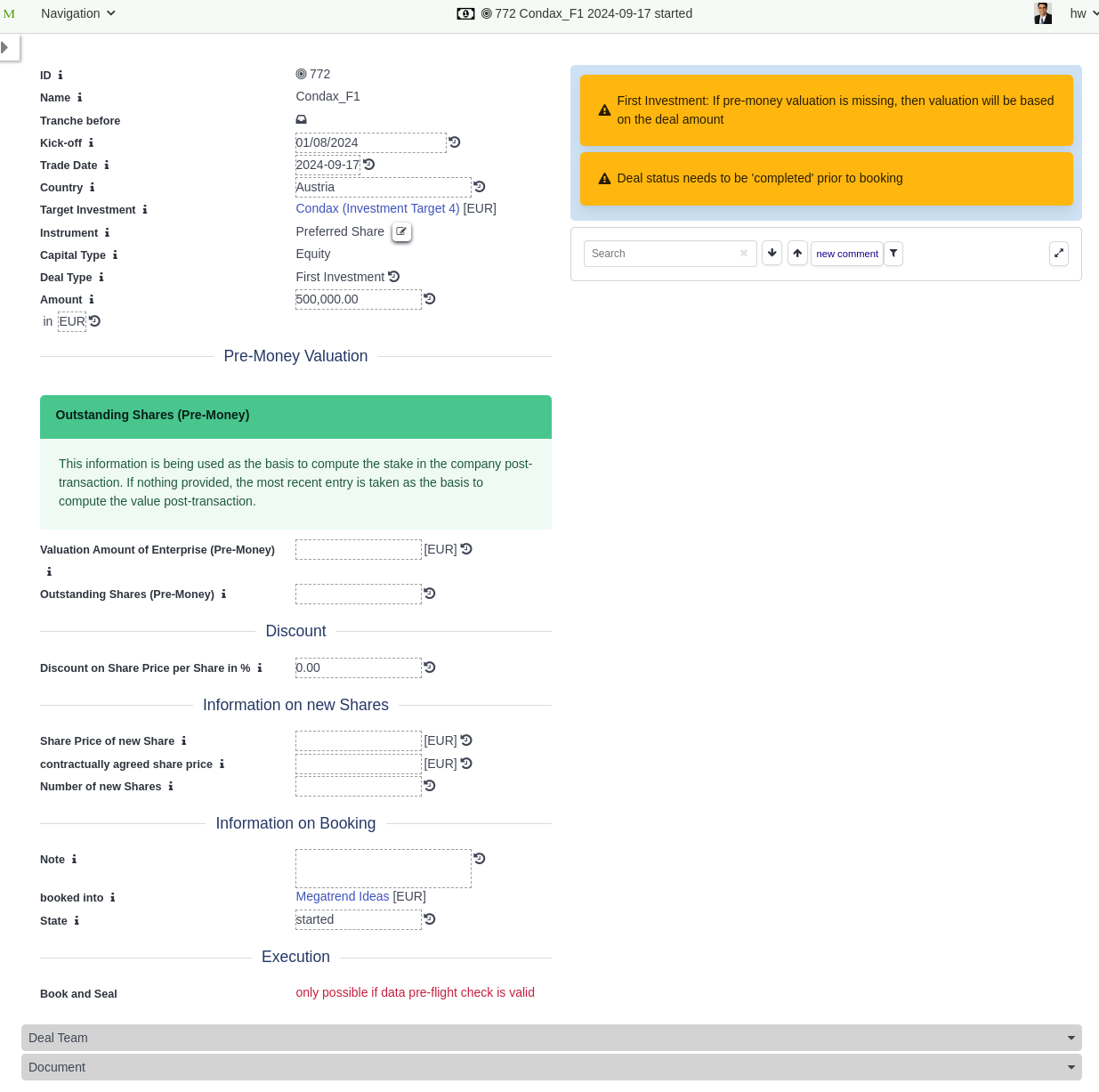Click history icon next to Amount field
Screen dimensions: 1099x1092
click(430, 299)
